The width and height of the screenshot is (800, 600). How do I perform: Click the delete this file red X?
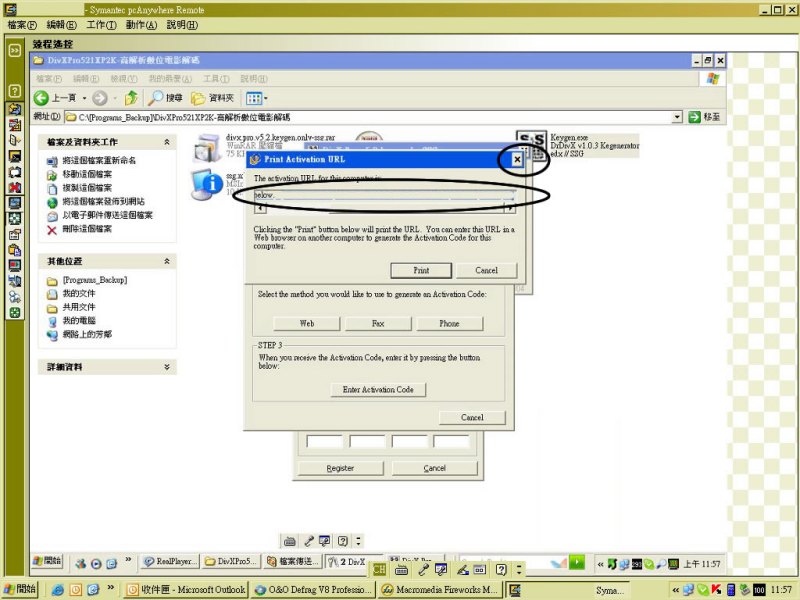click(x=52, y=229)
